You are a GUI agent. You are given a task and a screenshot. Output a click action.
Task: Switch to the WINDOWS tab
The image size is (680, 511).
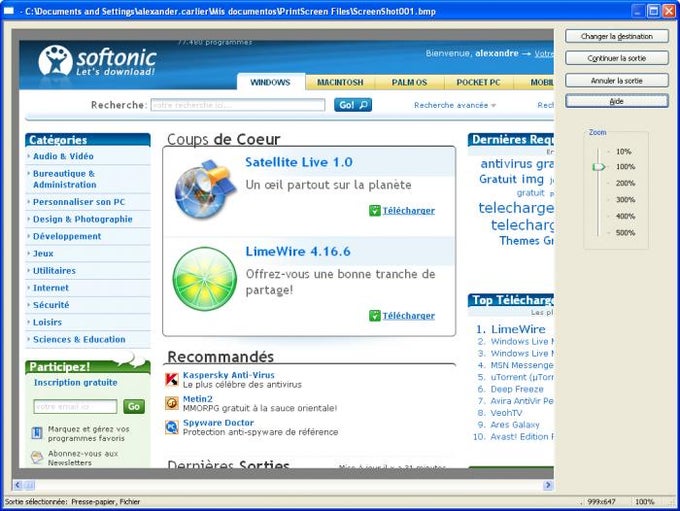(271, 82)
